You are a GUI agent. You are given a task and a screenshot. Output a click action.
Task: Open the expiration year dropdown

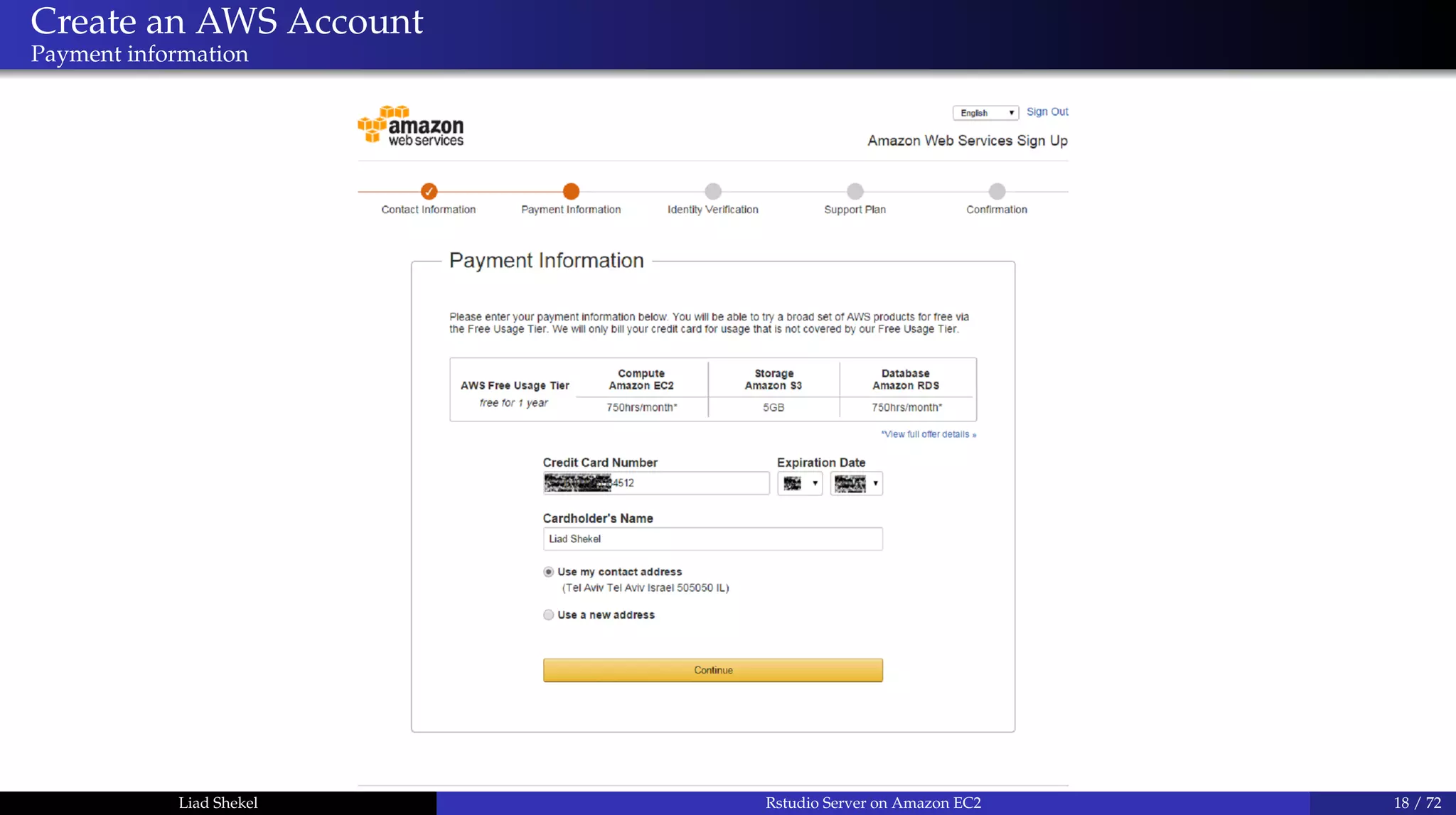[857, 484]
